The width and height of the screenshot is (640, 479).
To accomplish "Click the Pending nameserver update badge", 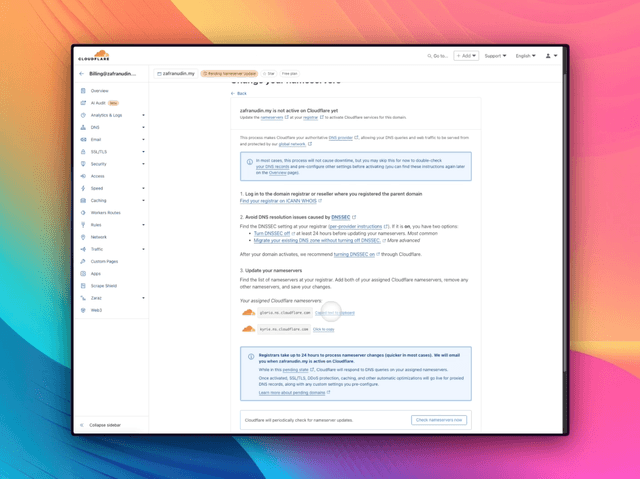I will pyautogui.click(x=229, y=74).
